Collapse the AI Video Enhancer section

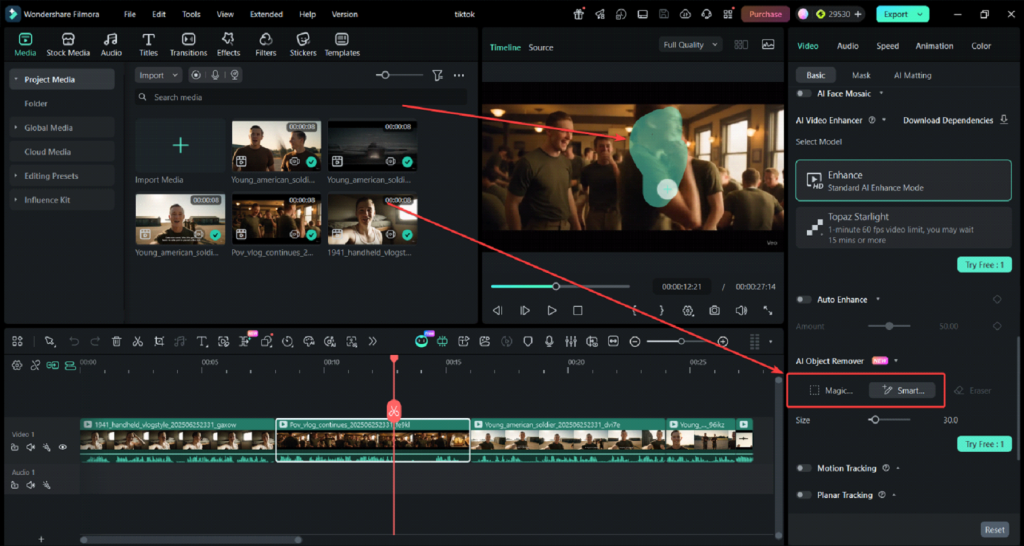[884, 120]
